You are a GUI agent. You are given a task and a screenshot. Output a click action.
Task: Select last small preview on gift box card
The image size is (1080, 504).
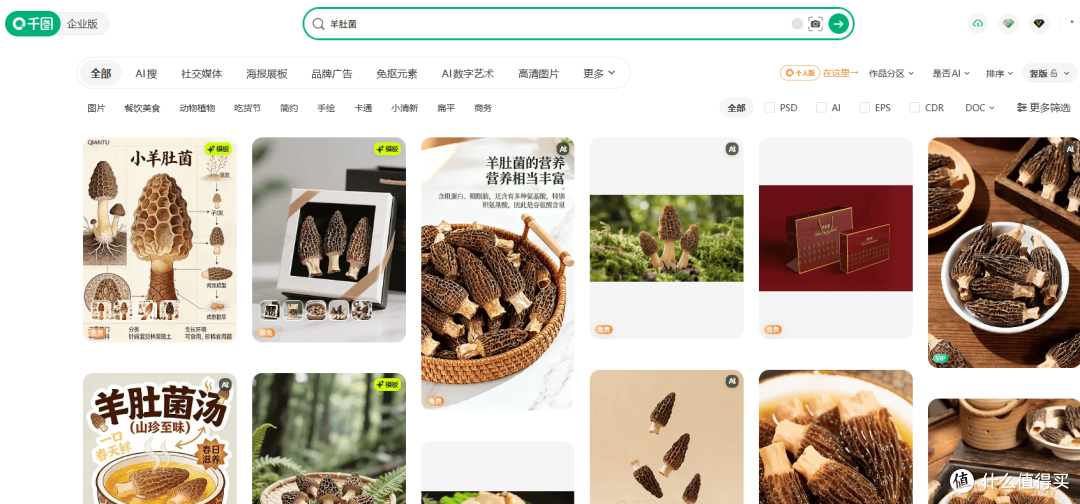tap(362, 311)
